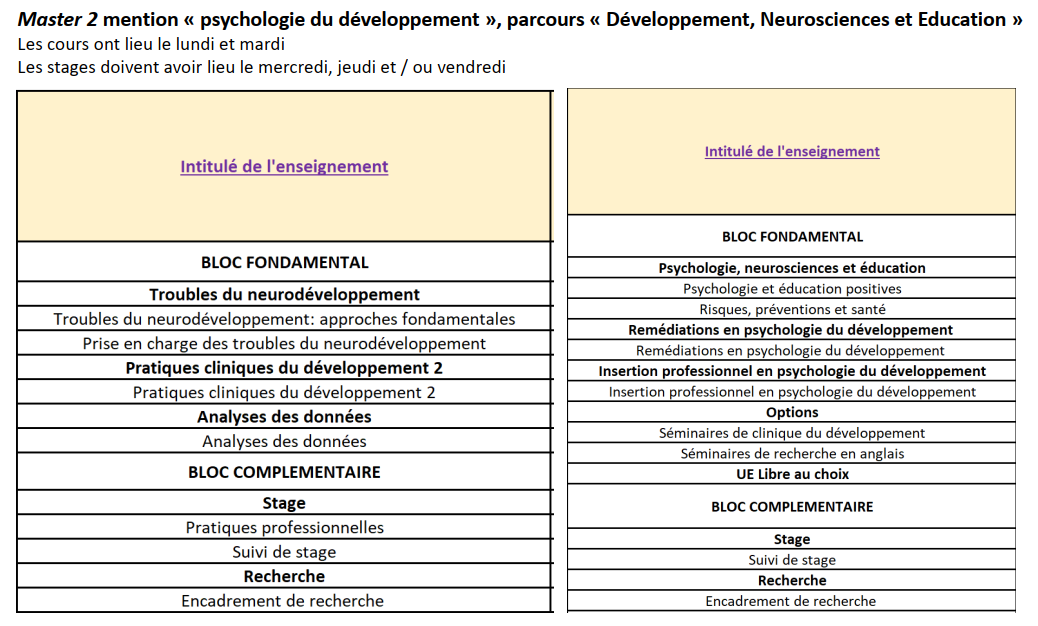The width and height of the screenshot is (1038, 626).
Task: Click the "Risques, préventions et santé" cell
Action: click(x=791, y=310)
